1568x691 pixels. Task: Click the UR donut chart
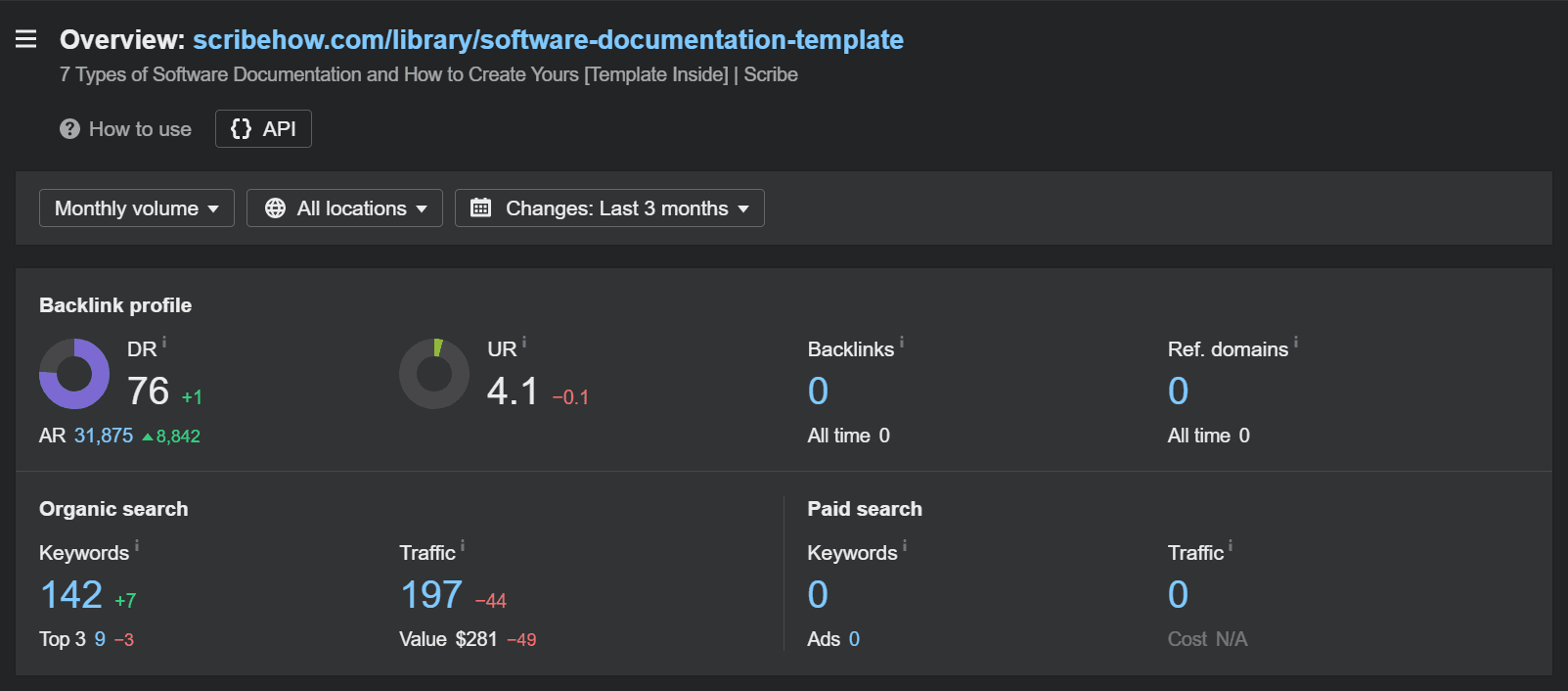[434, 374]
